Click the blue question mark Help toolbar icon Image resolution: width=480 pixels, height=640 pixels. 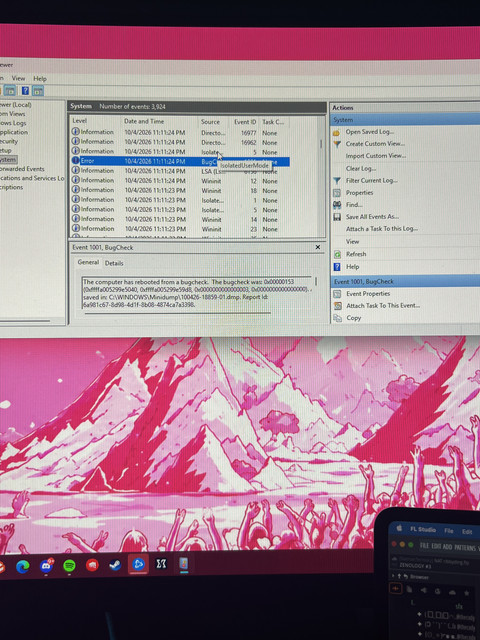pos(25,91)
